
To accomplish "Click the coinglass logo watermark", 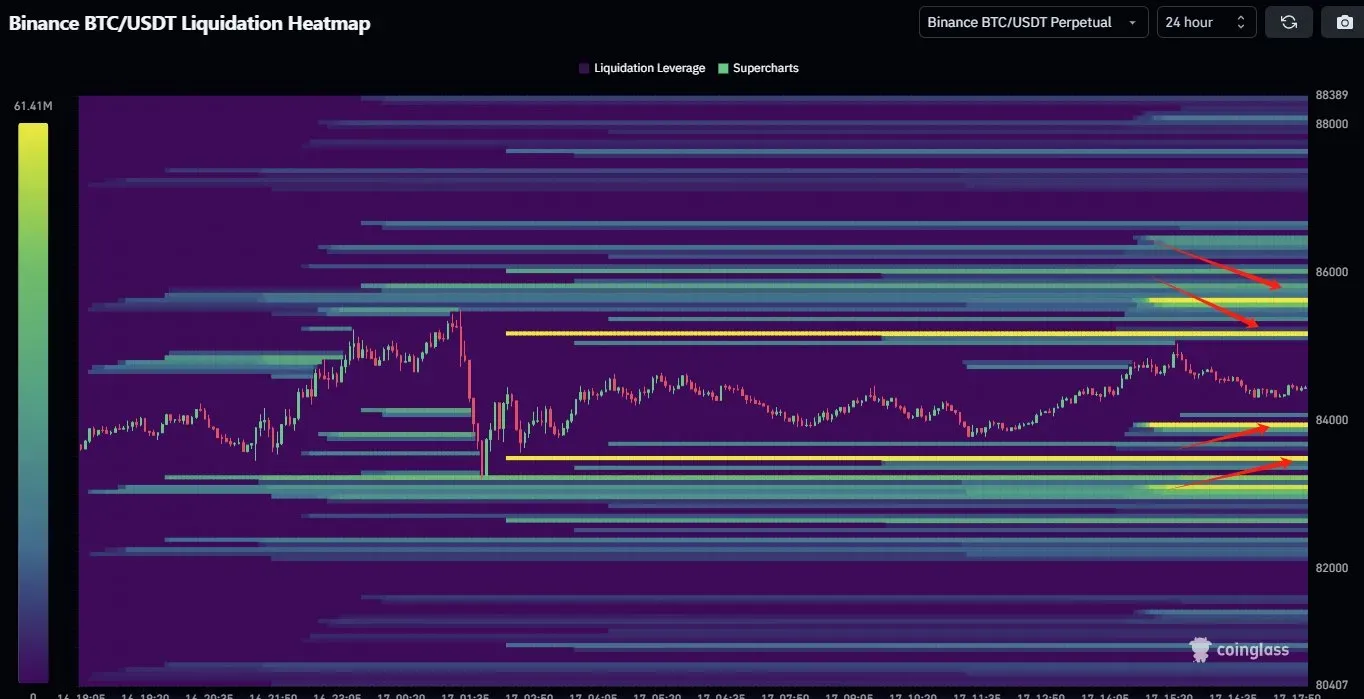I will [1239, 650].
